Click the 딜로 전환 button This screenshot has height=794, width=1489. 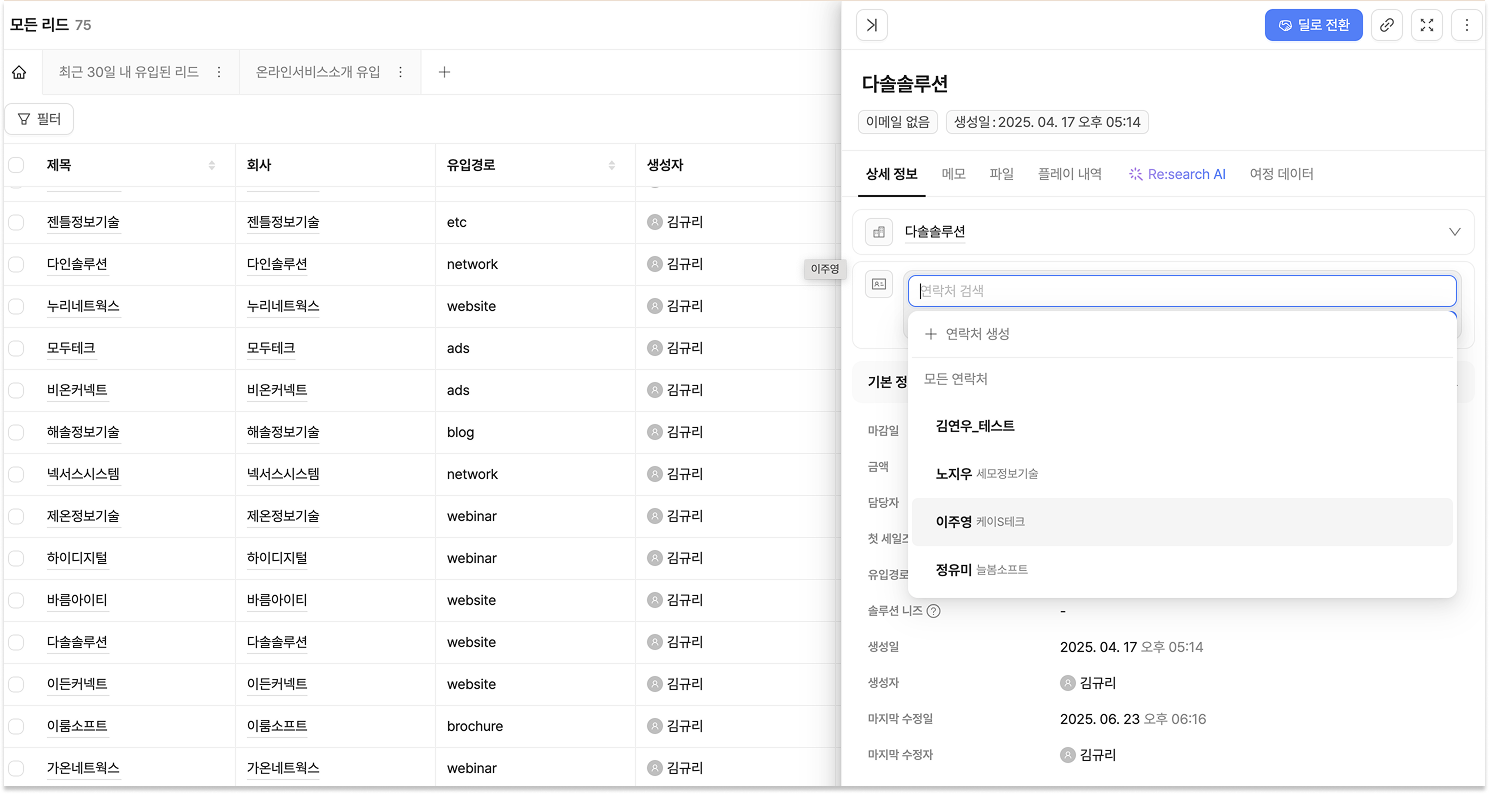[x=1313, y=26]
